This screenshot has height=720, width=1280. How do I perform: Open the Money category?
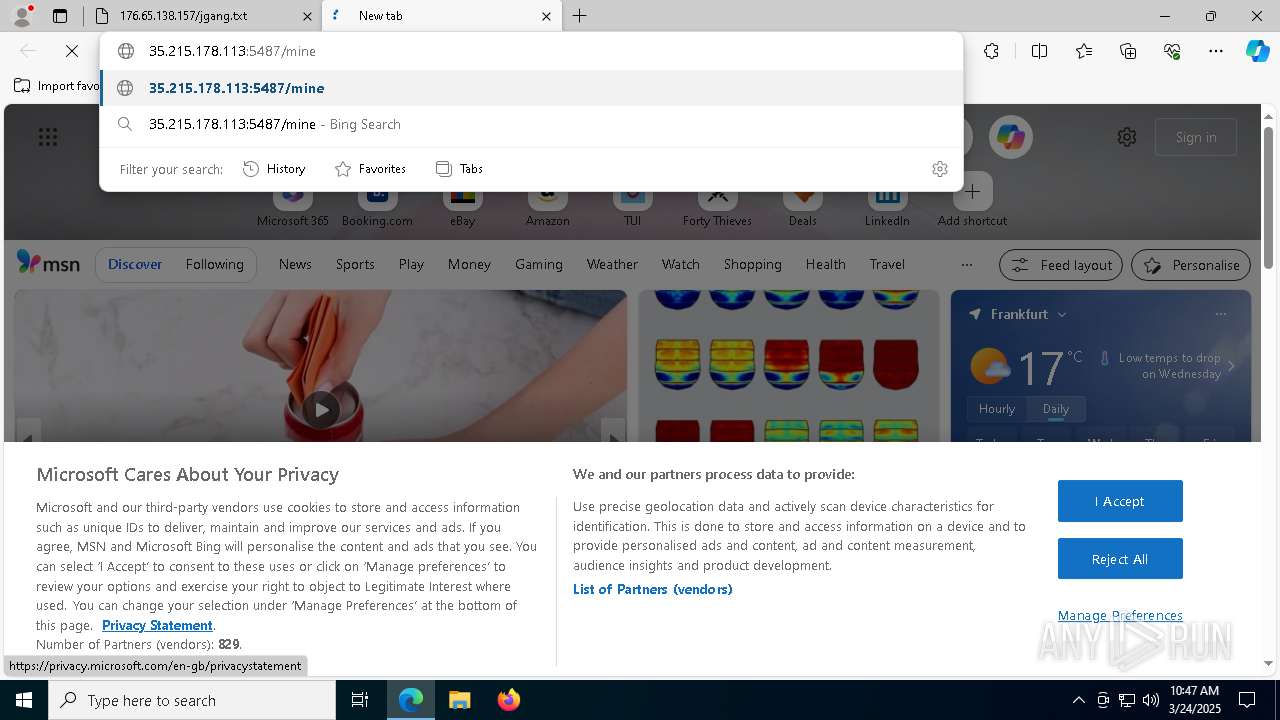pyautogui.click(x=469, y=264)
